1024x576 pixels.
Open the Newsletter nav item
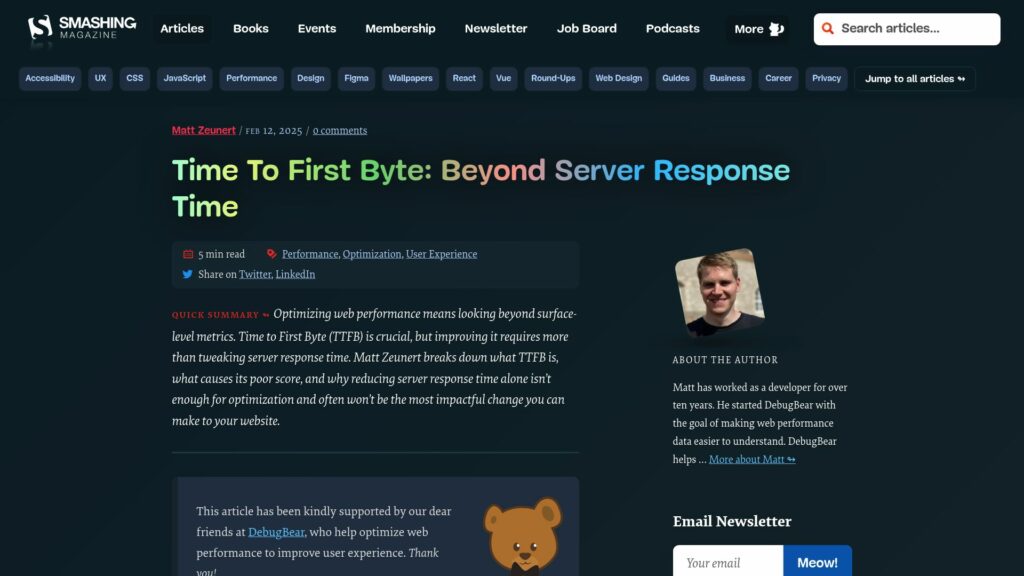(496, 29)
